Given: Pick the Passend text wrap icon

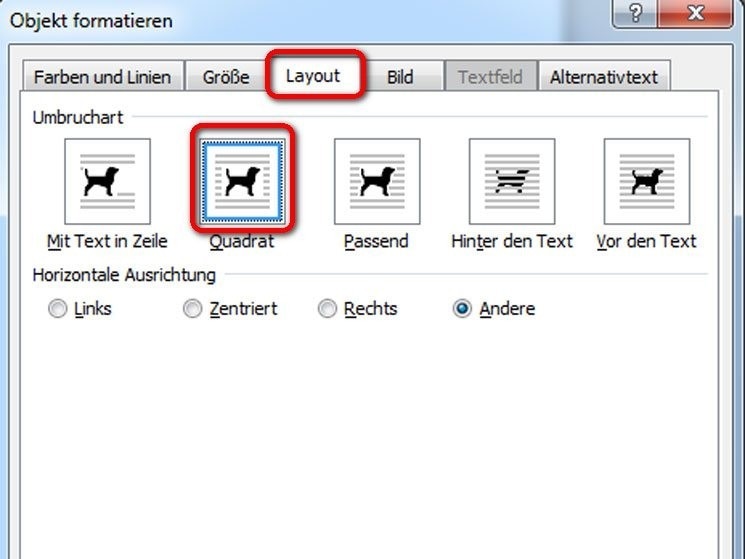Looking at the screenshot, I should [377, 181].
